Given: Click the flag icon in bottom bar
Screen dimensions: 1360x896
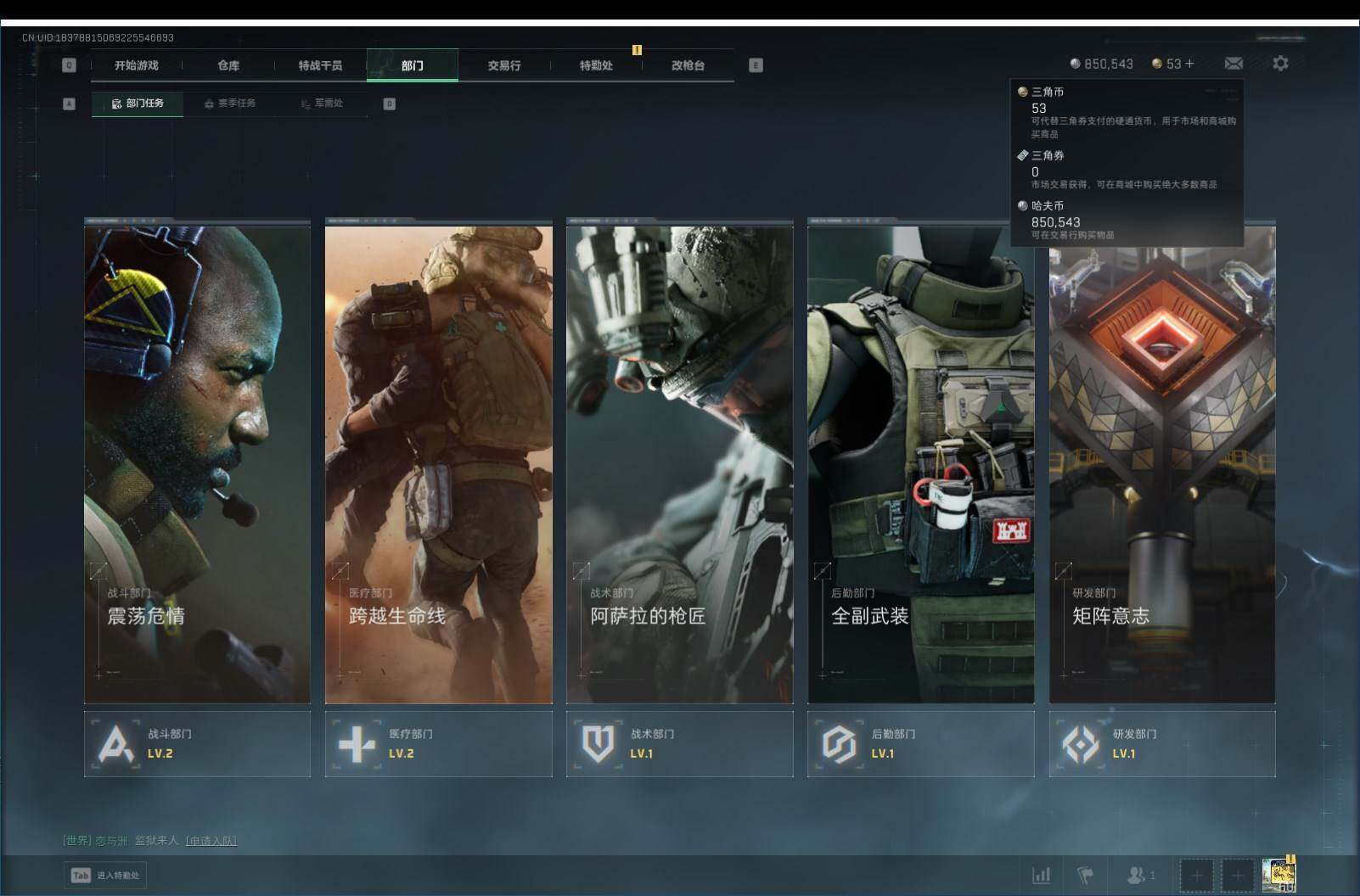Looking at the screenshot, I should (x=1085, y=875).
